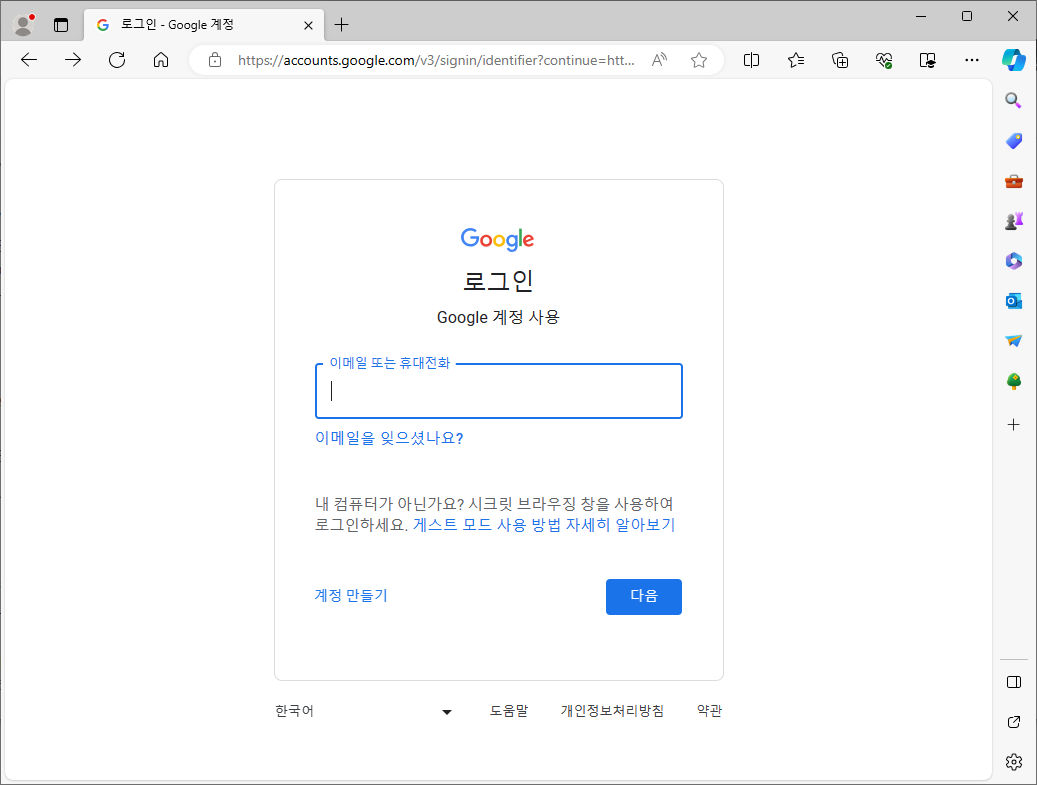This screenshot has width=1037, height=785.
Task: Open the 약관 footer link
Action: coord(710,711)
